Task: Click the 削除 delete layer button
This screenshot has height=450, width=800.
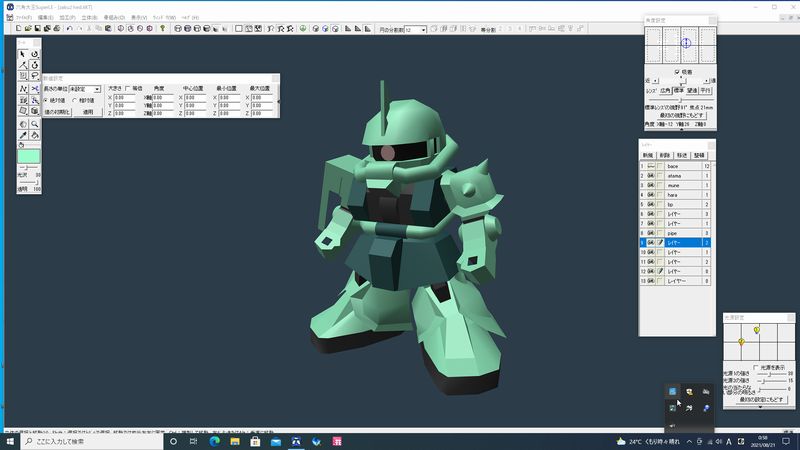Action: coord(665,155)
